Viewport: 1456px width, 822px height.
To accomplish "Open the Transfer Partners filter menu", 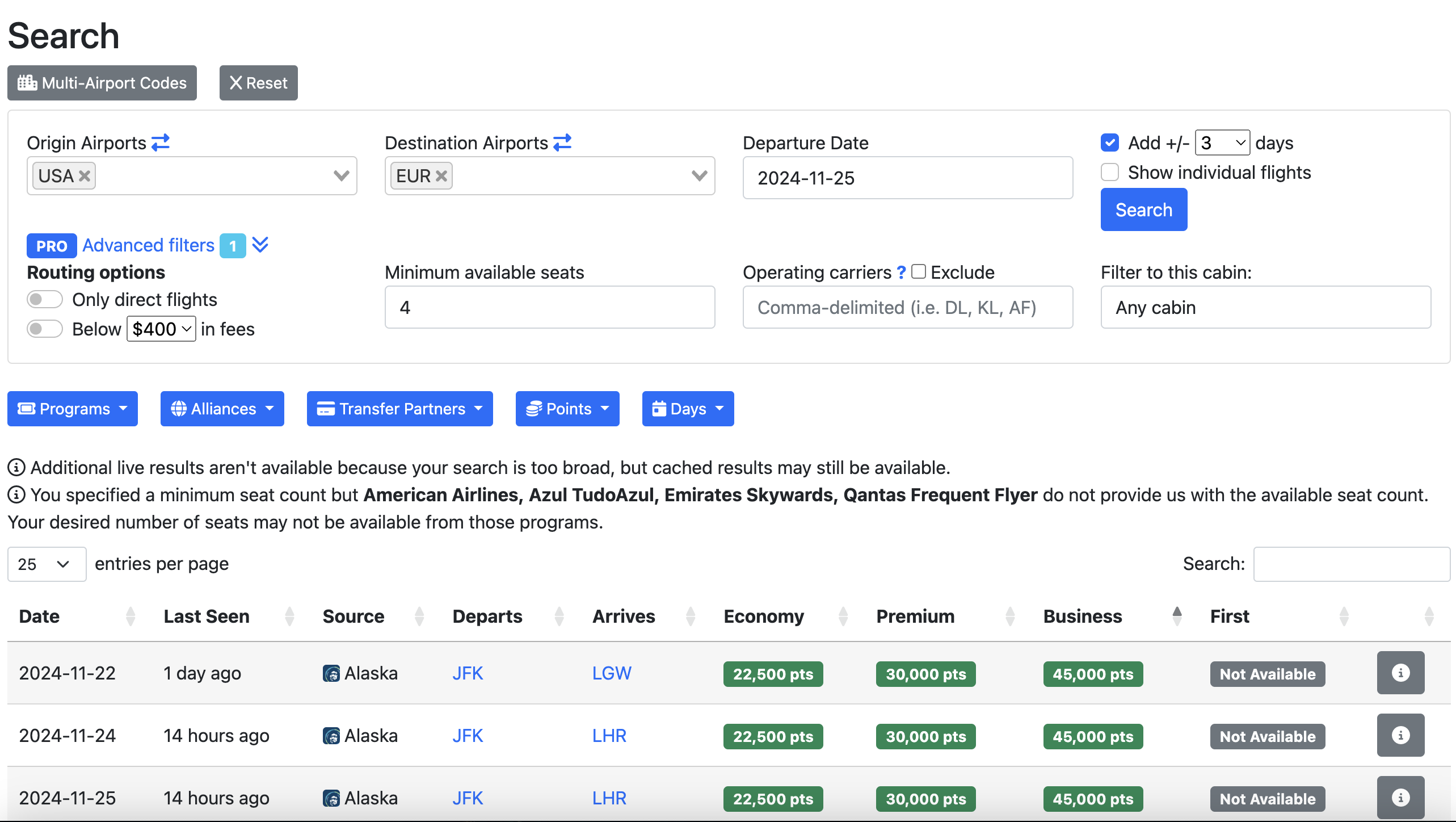I will point(399,409).
